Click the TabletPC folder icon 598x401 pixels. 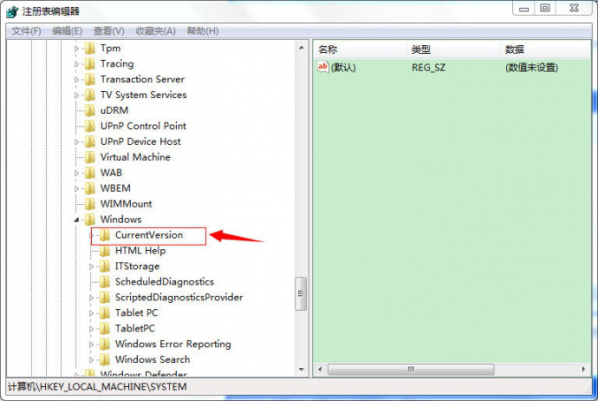tap(105, 329)
